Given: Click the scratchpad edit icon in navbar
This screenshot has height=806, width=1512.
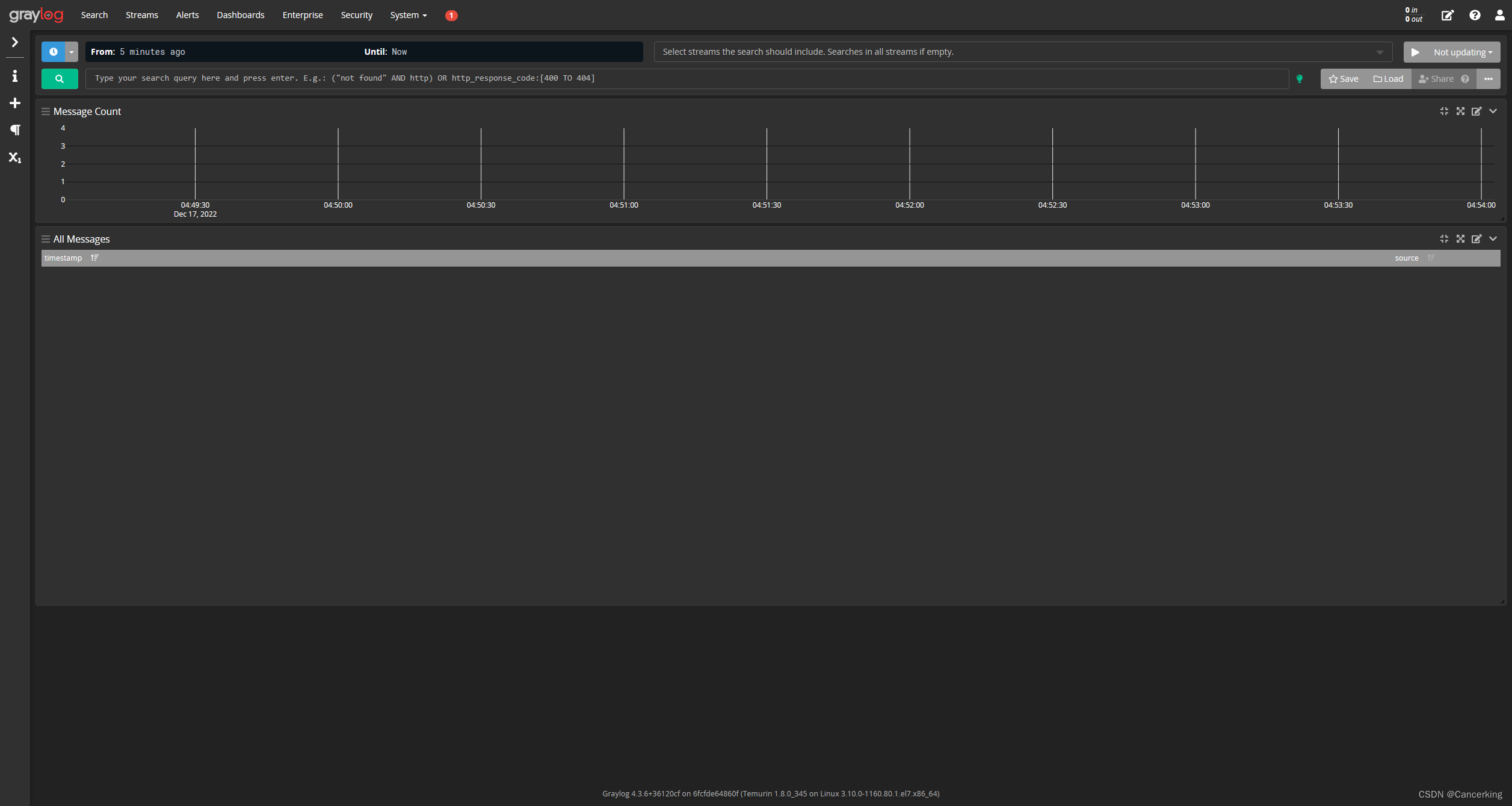Looking at the screenshot, I should (x=1448, y=15).
